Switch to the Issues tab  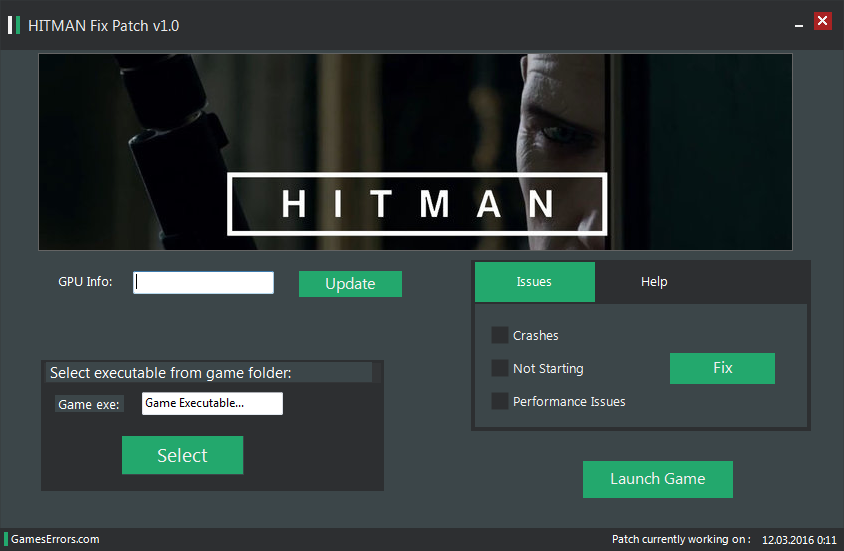tap(534, 282)
